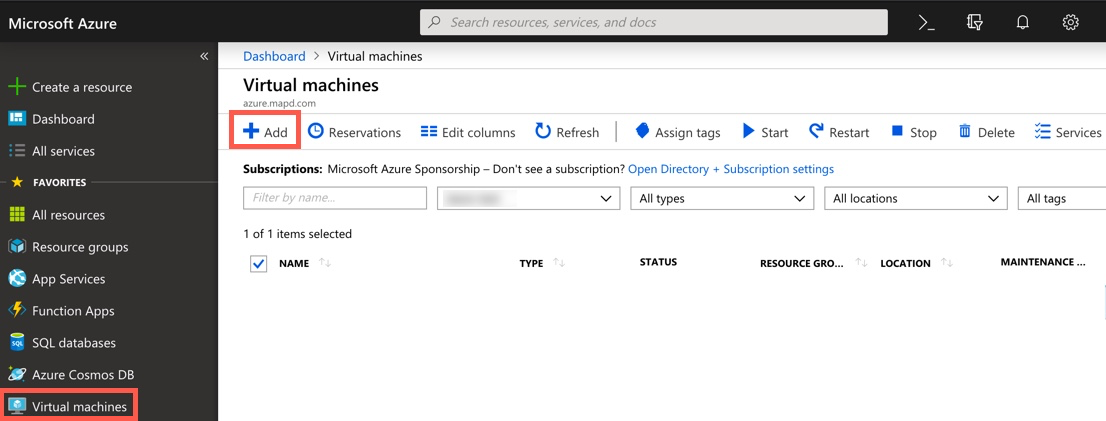This screenshot has height=421, width=1106.
Task: Click the Azure Cosmos DB planet icon
Action: coord(16,374)
